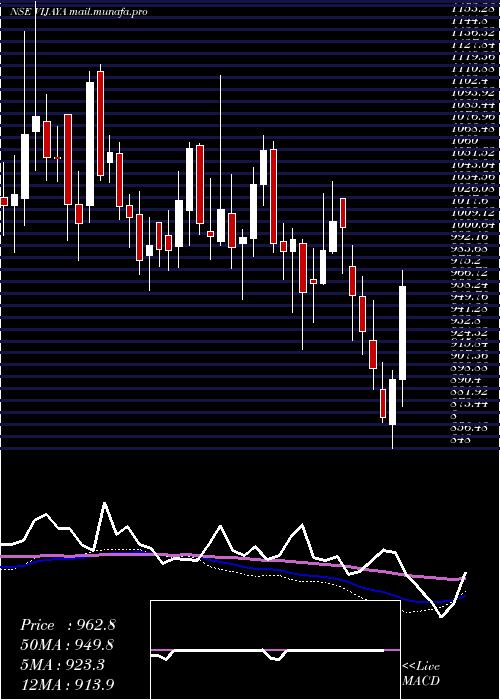
Task: Click the '12MA : 913.9' value
Action: (x=67, y=684)
